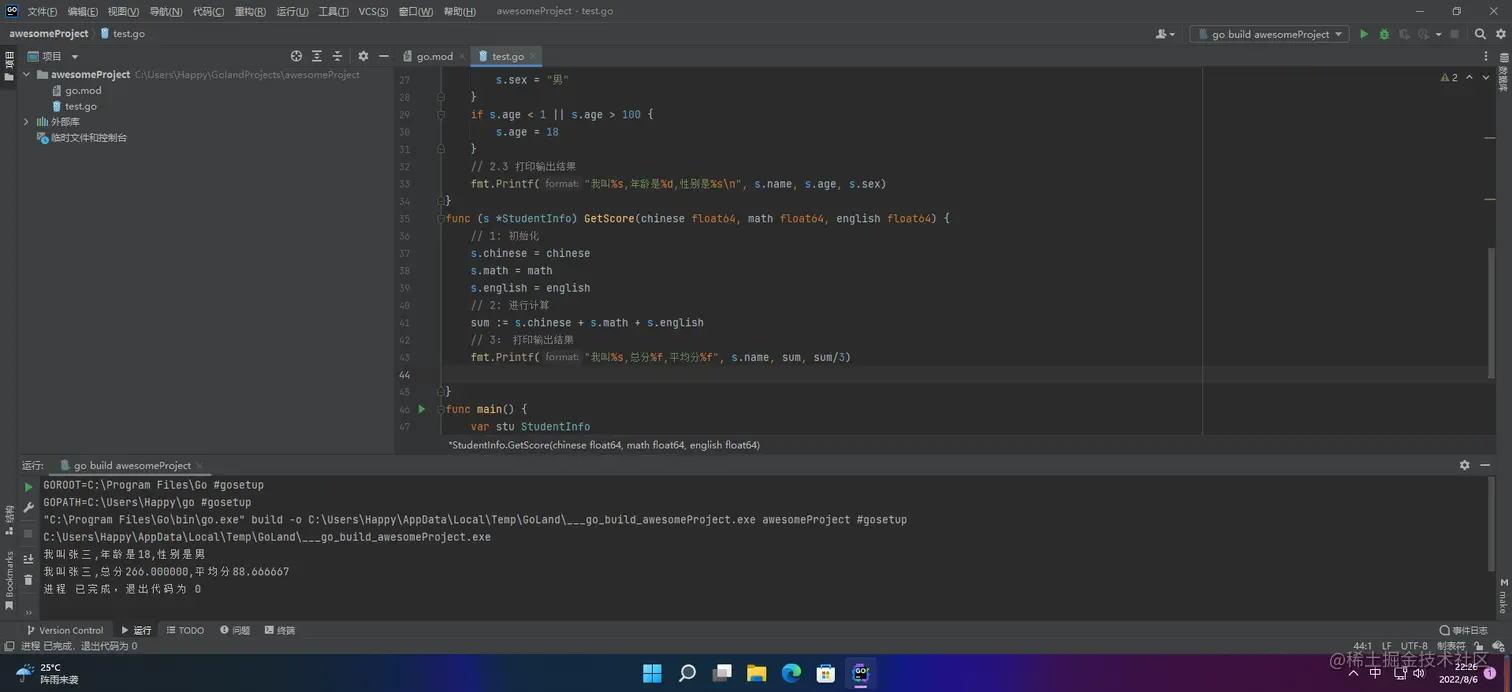Open run configuration wrench in Run panel
The height and width of the screenshot is (692, 1512).
[x=28, y=508]
